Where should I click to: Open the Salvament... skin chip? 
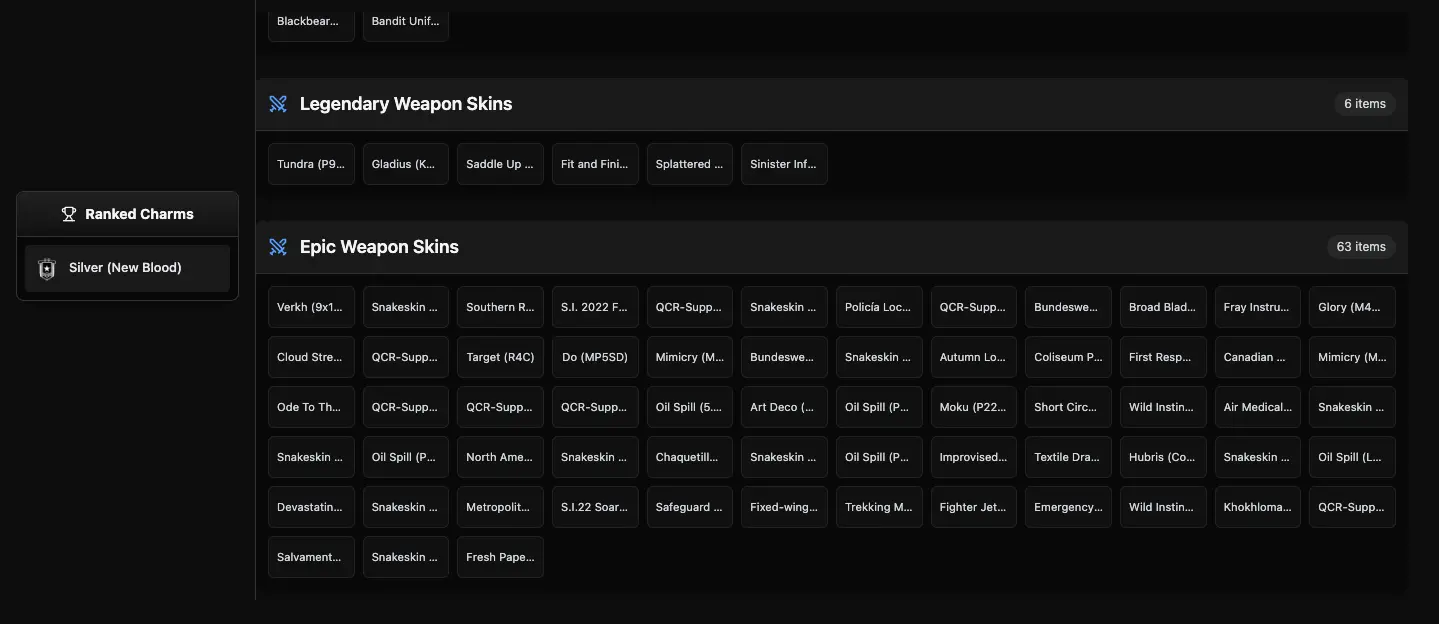[311, 557]
